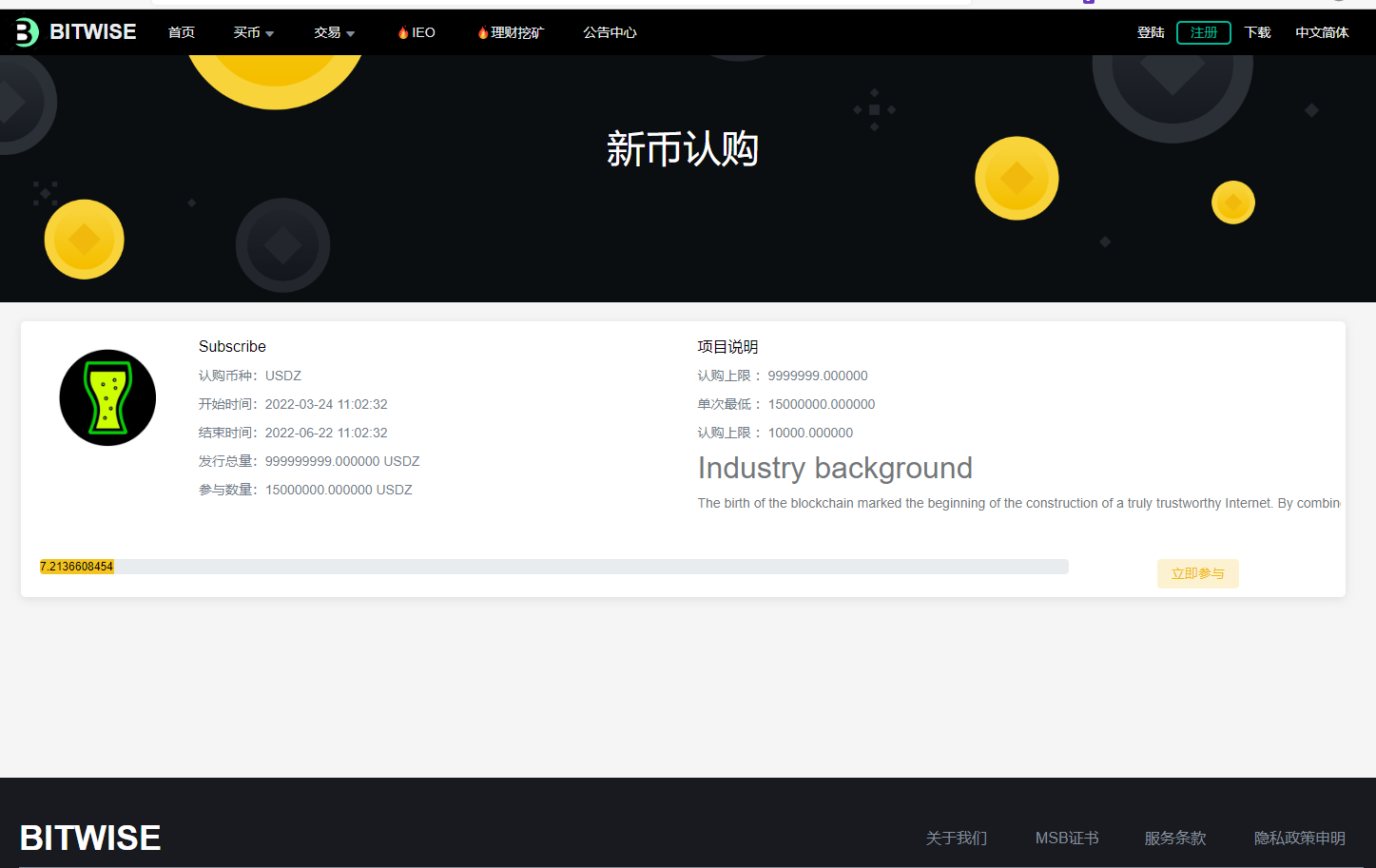The width and height of the screenshot is (1376, 868).
Task: Open the 公告中心 announcement center
Action: click(610, 32)
